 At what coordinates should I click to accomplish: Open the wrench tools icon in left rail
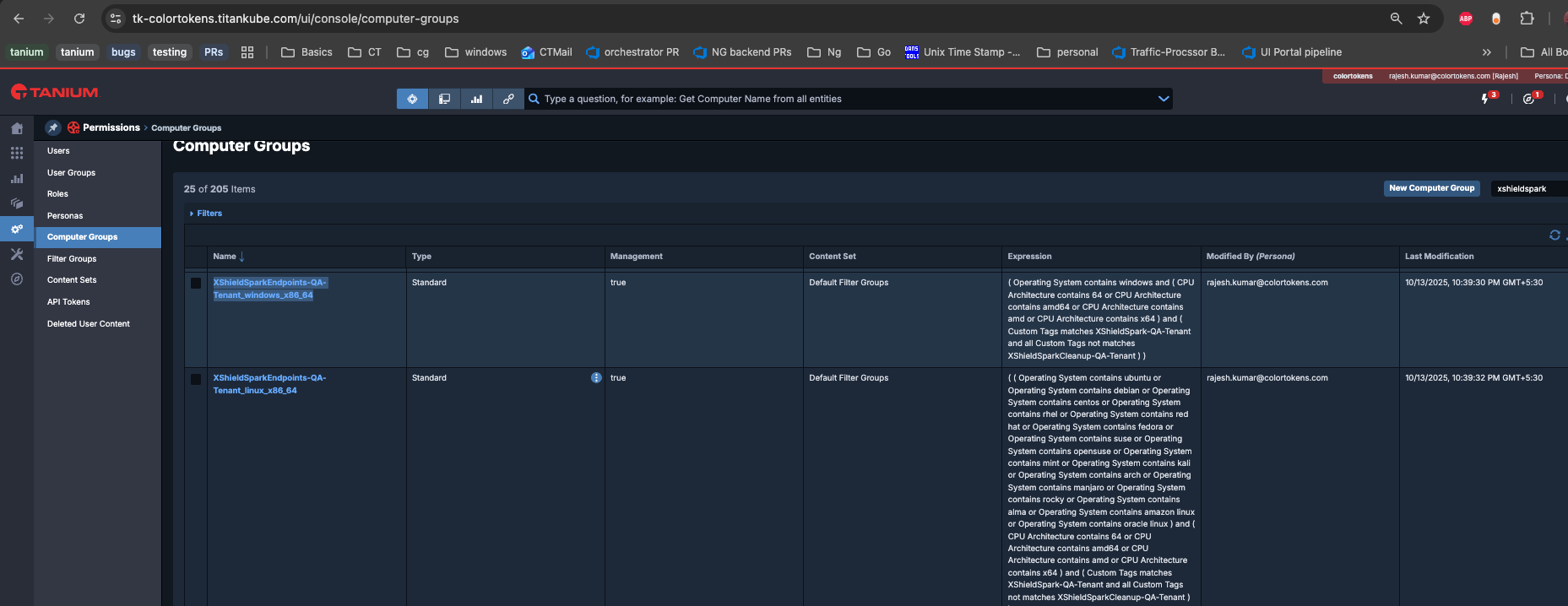(17, 254)
